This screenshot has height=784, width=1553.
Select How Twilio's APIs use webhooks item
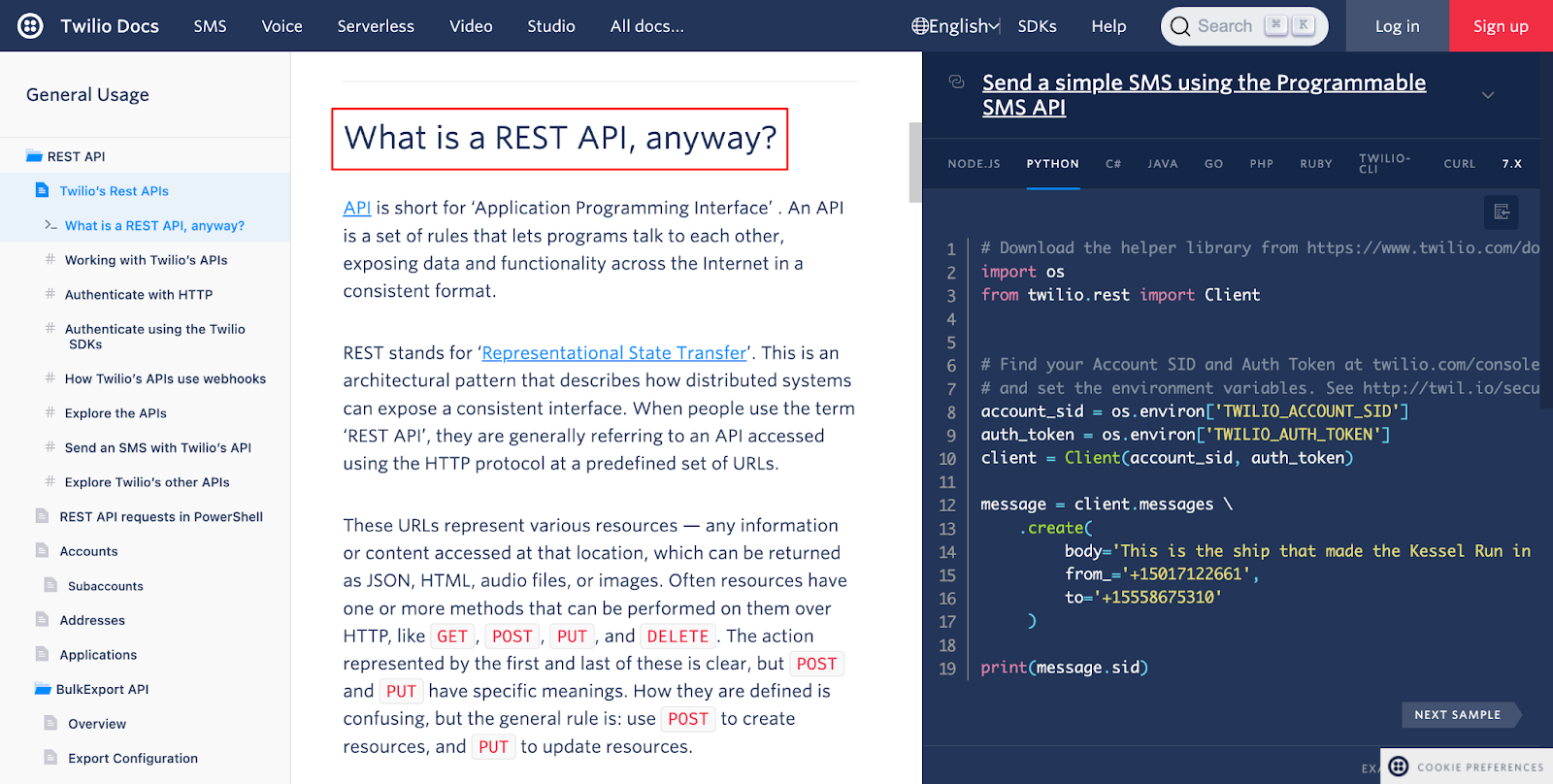[165, 378]
